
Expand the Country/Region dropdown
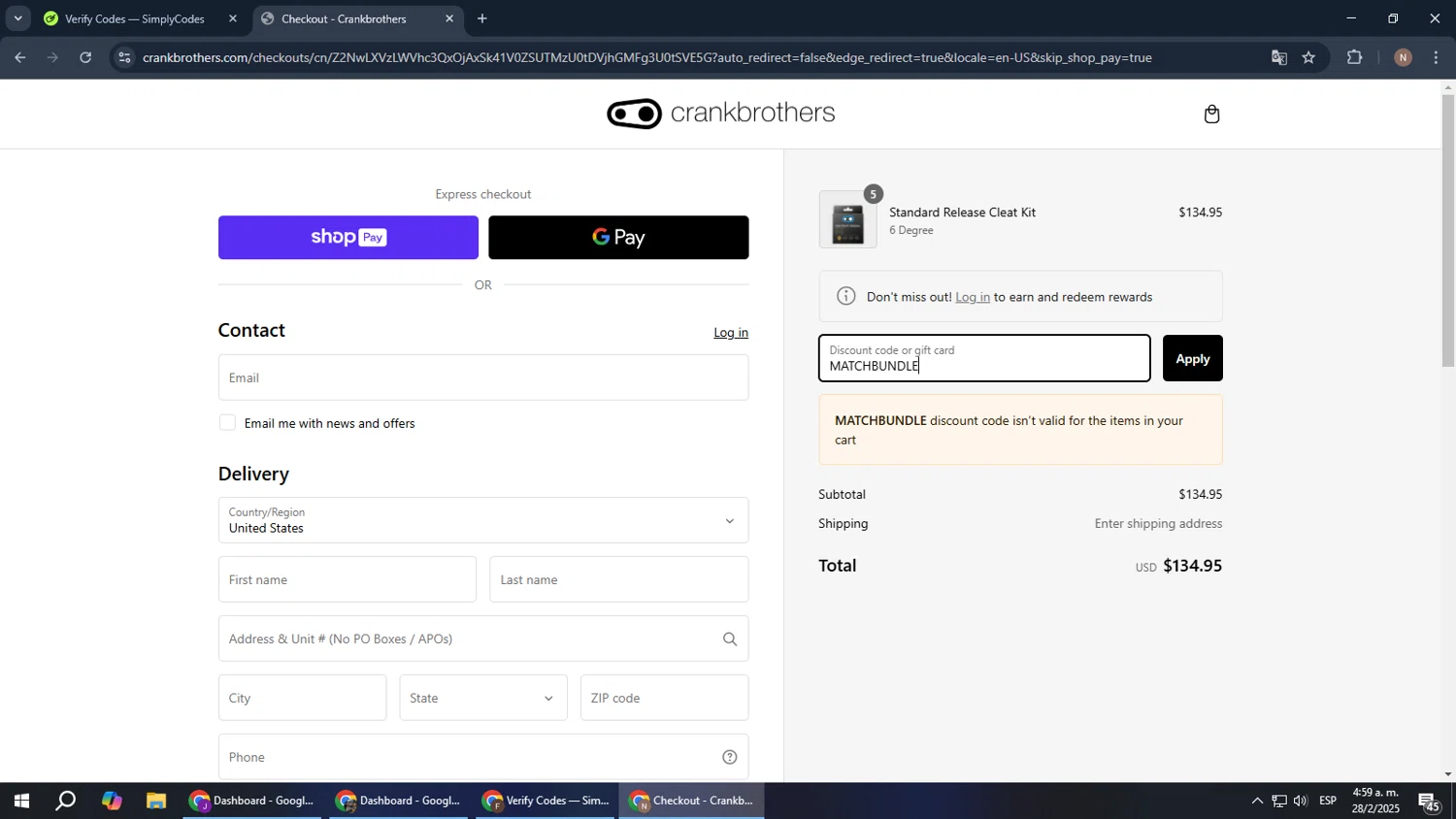pyautogui.click(x=483, y=520)
